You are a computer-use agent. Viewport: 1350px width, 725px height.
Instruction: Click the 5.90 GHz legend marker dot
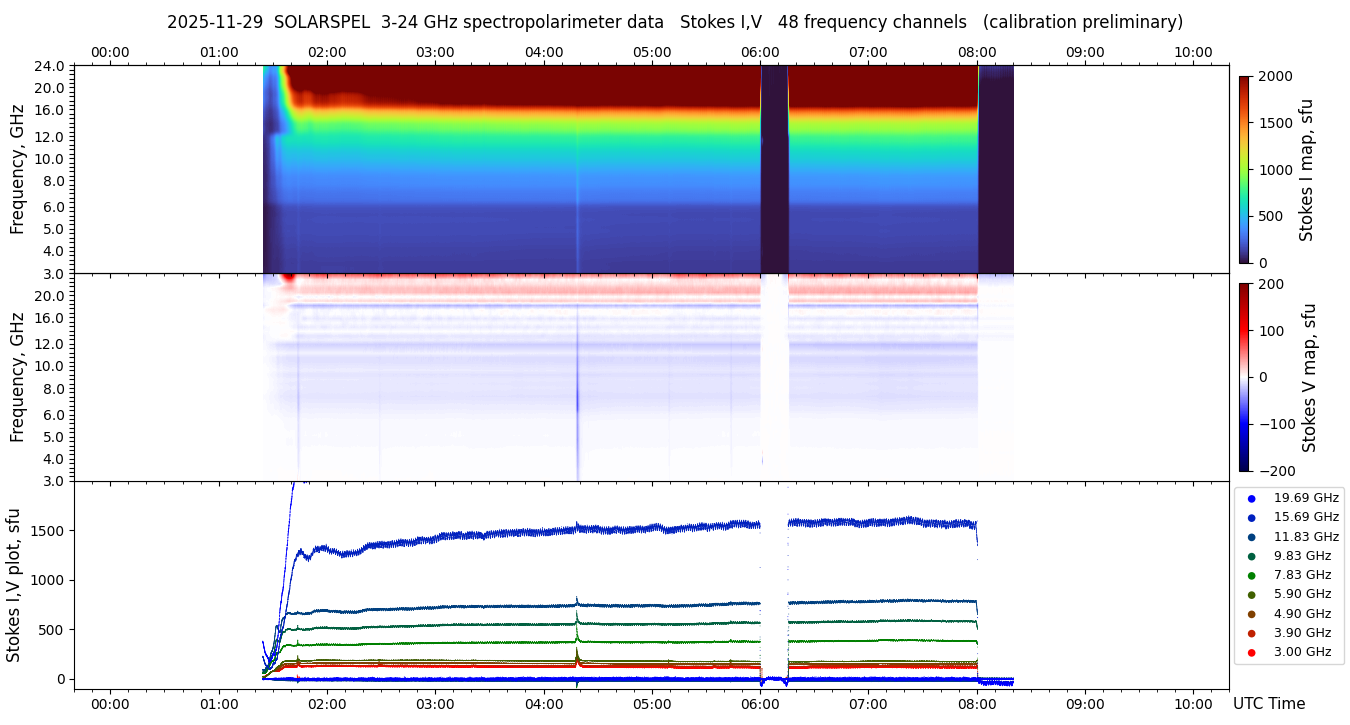pos(1251,595)
